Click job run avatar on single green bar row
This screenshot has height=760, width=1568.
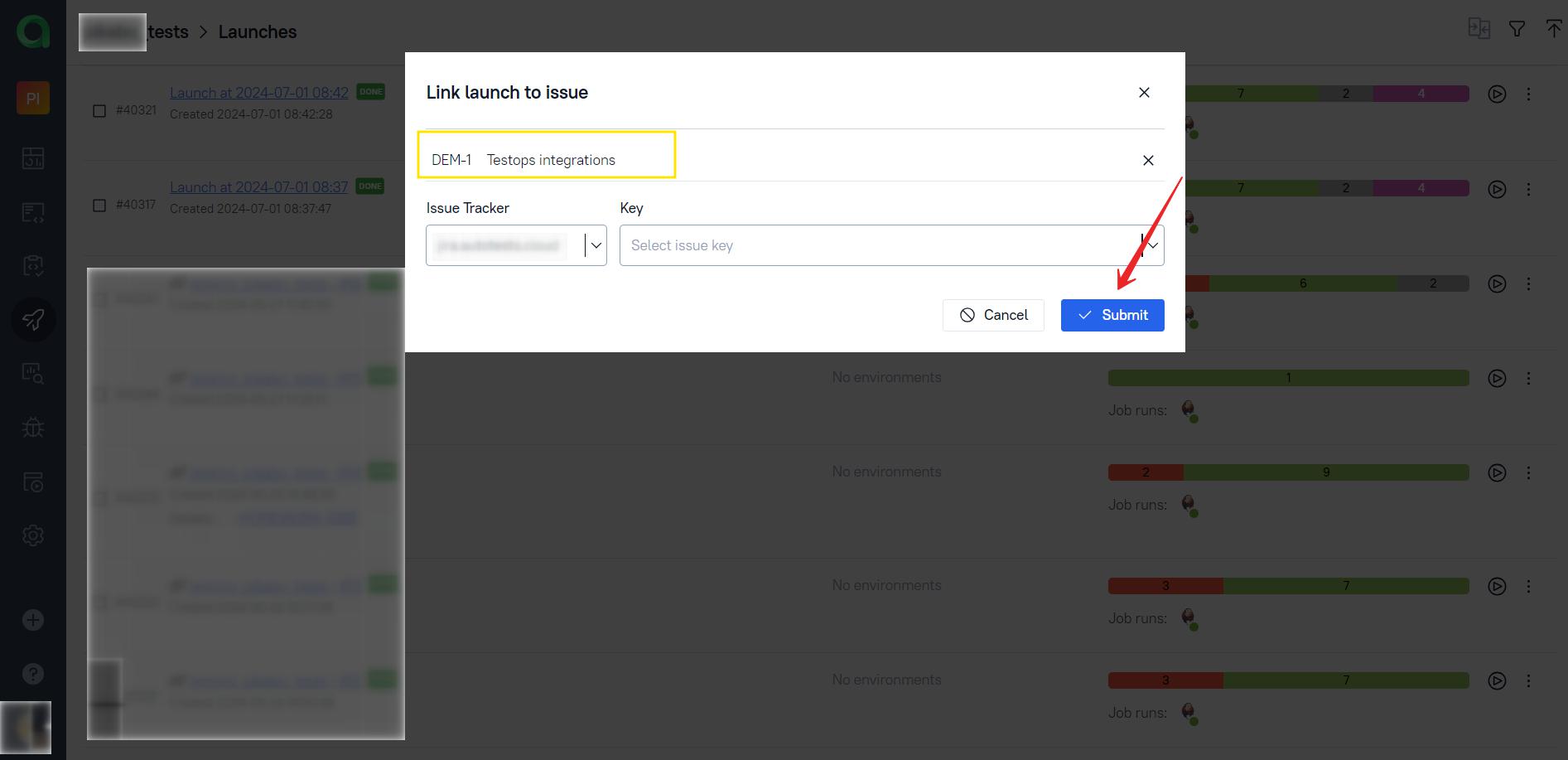point(1189,409)
